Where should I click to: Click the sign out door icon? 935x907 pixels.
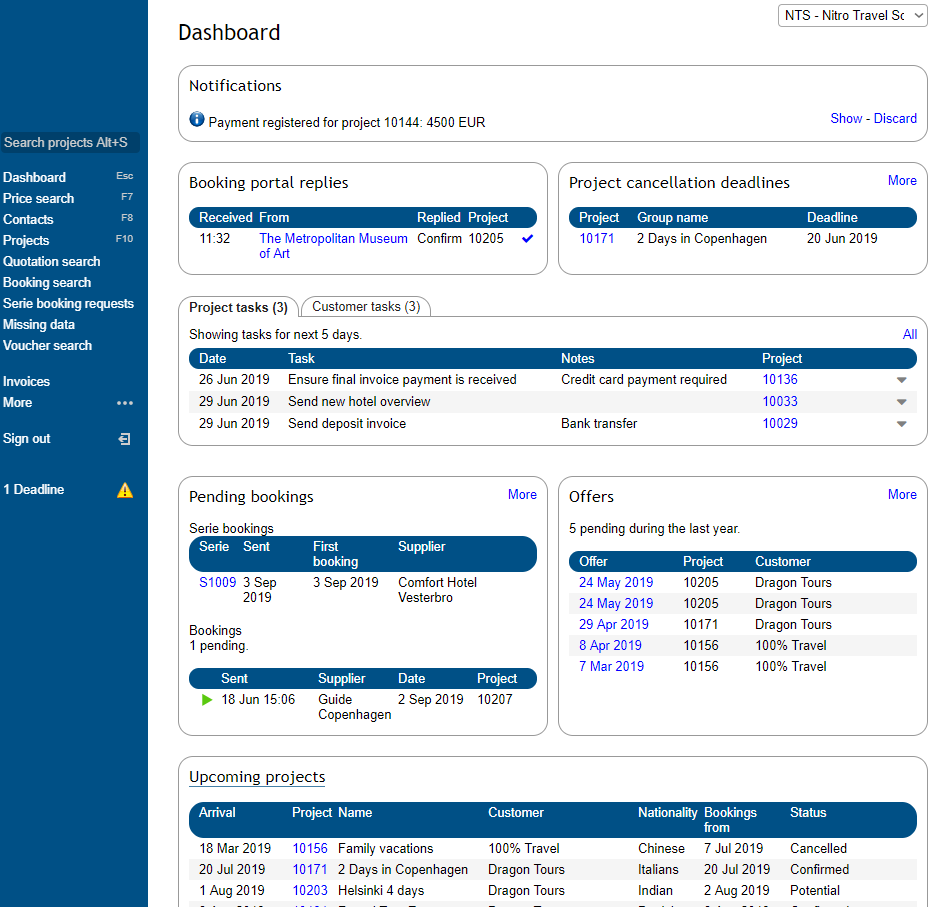124,439
